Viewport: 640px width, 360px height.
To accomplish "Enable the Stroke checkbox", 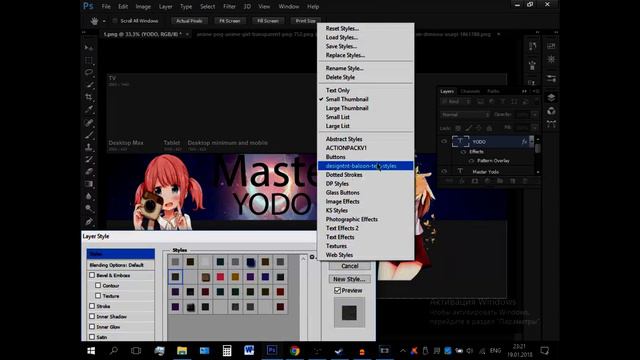I will 92,306.
